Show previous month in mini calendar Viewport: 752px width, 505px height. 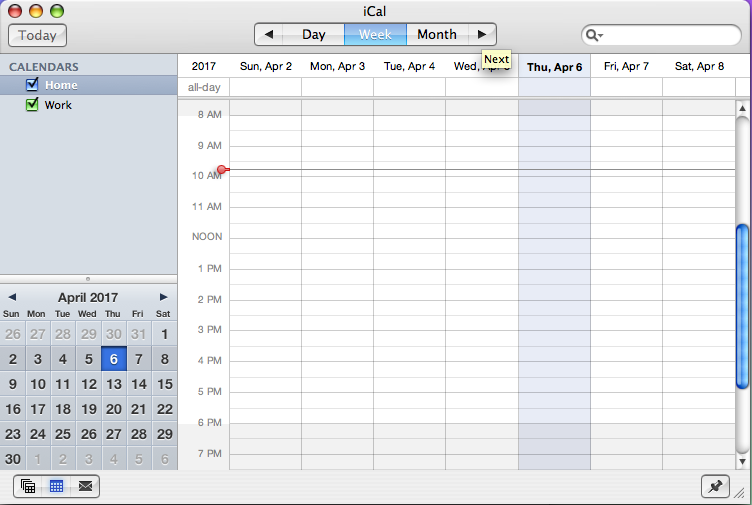click(x=12, y=297)
